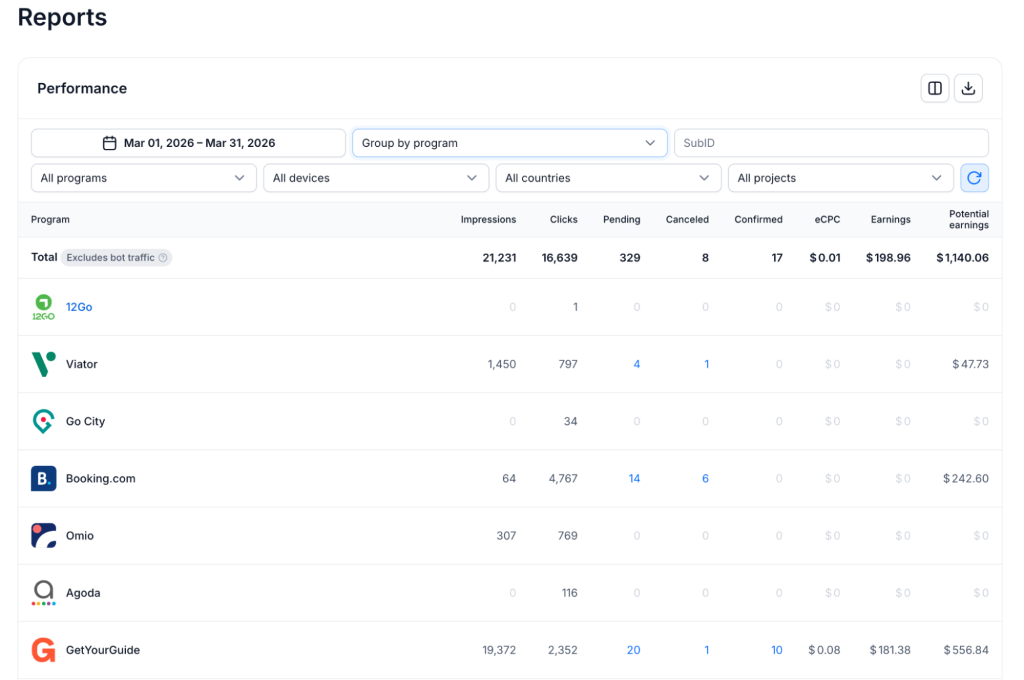This screenshot has width=1024, height=680.
Task: Select GetYourGuide eCPC $0.08
Action: click(824, 650)
